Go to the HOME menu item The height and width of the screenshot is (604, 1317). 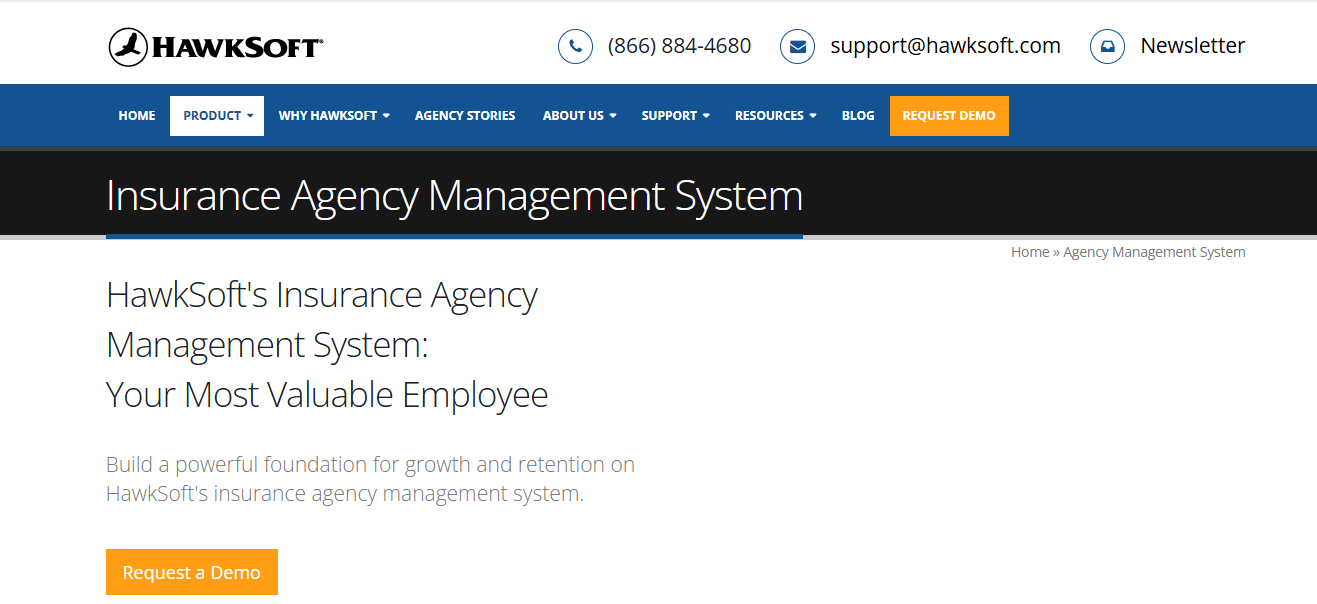tap(137, 116)
